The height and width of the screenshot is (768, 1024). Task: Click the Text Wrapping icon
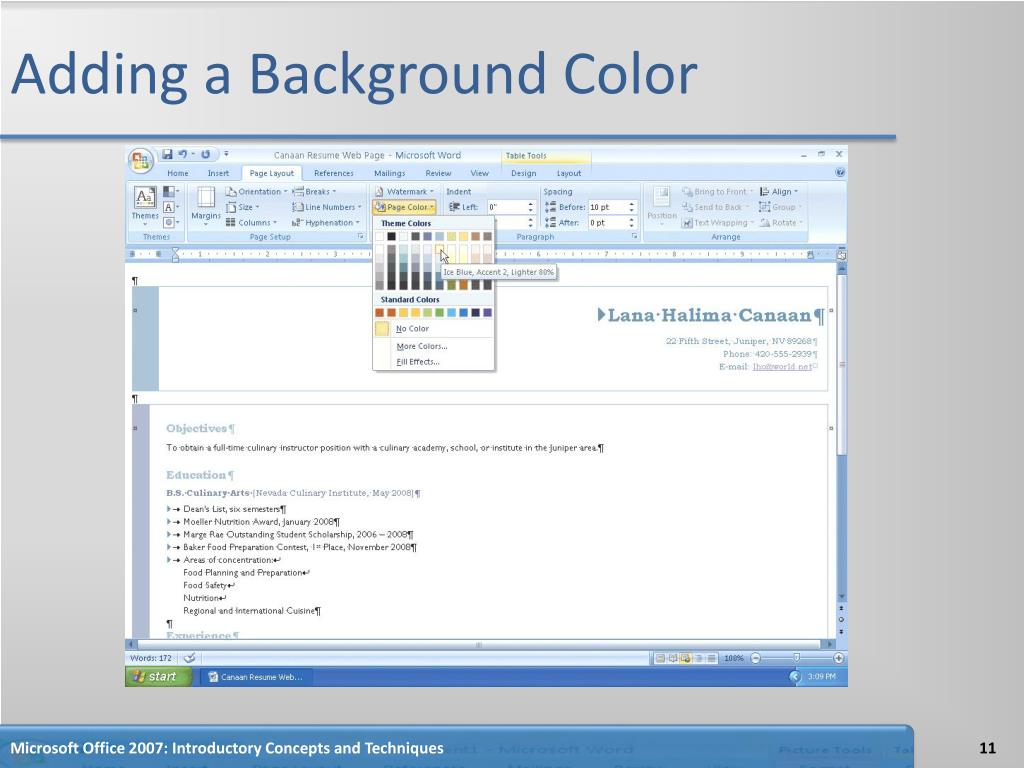point(686,223)
